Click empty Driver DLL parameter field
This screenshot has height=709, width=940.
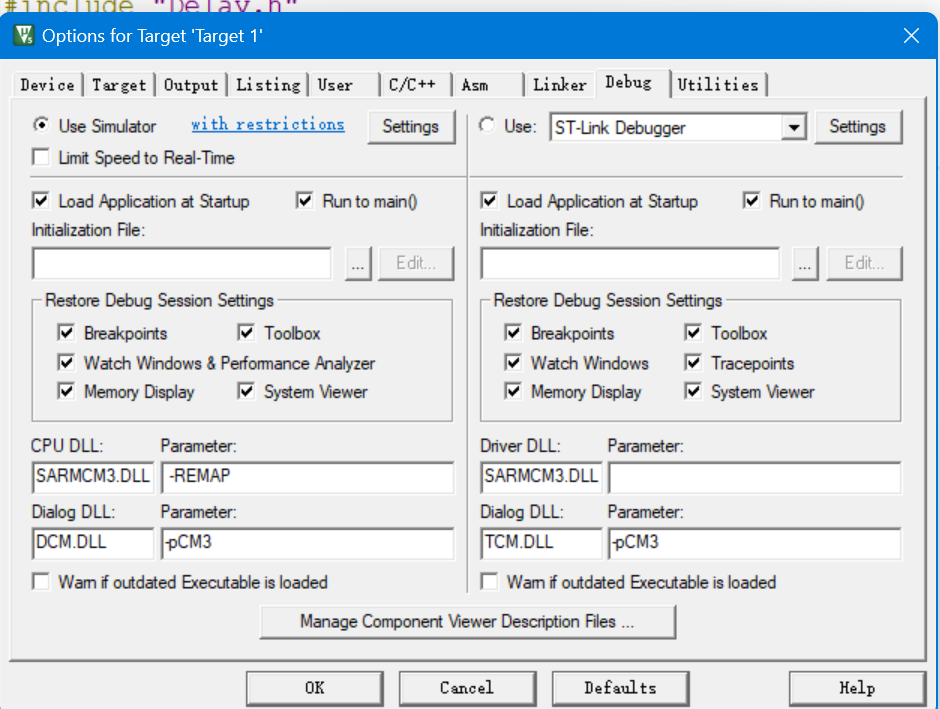(x=755, y=477)
